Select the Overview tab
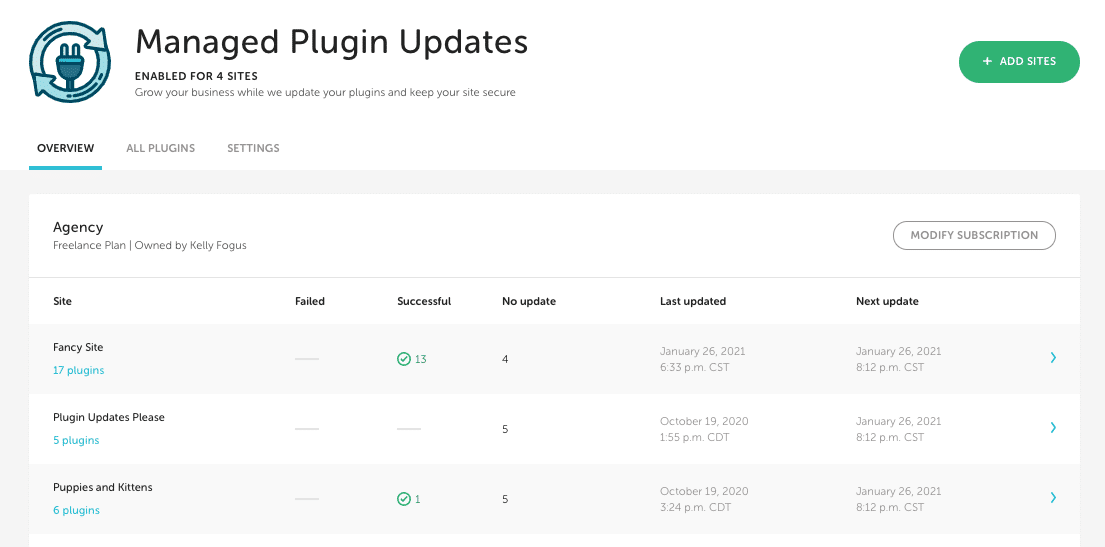The height and width of the screenshot is (547, 1105). pyautogui.click(x=65, y=148)
